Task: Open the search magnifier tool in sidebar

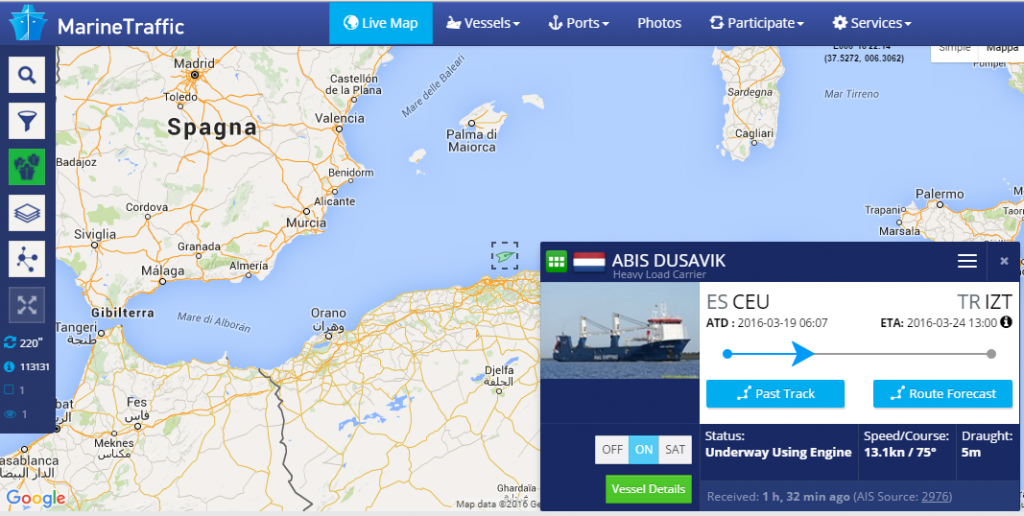Action: (27, 74)
